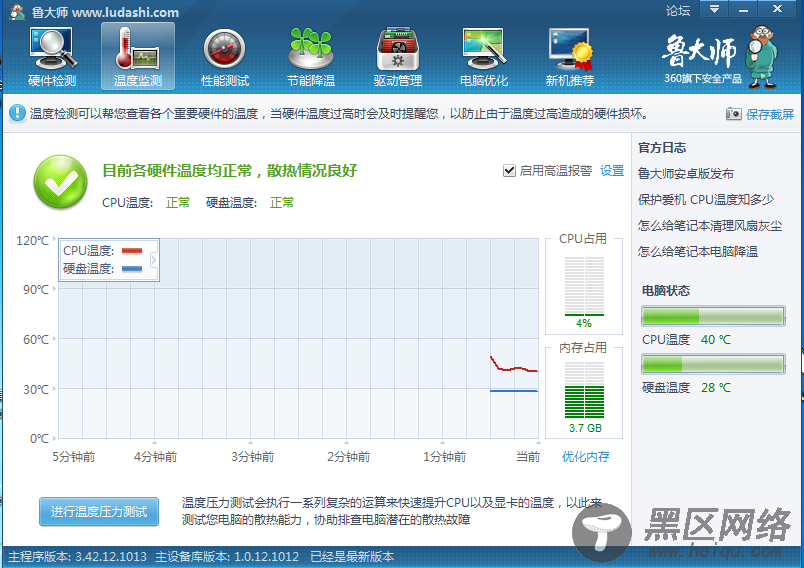Click the 已经是最新版本 status text
Image resolution: width=804 pixels, height=568 pixels.
tap(352, 557)
